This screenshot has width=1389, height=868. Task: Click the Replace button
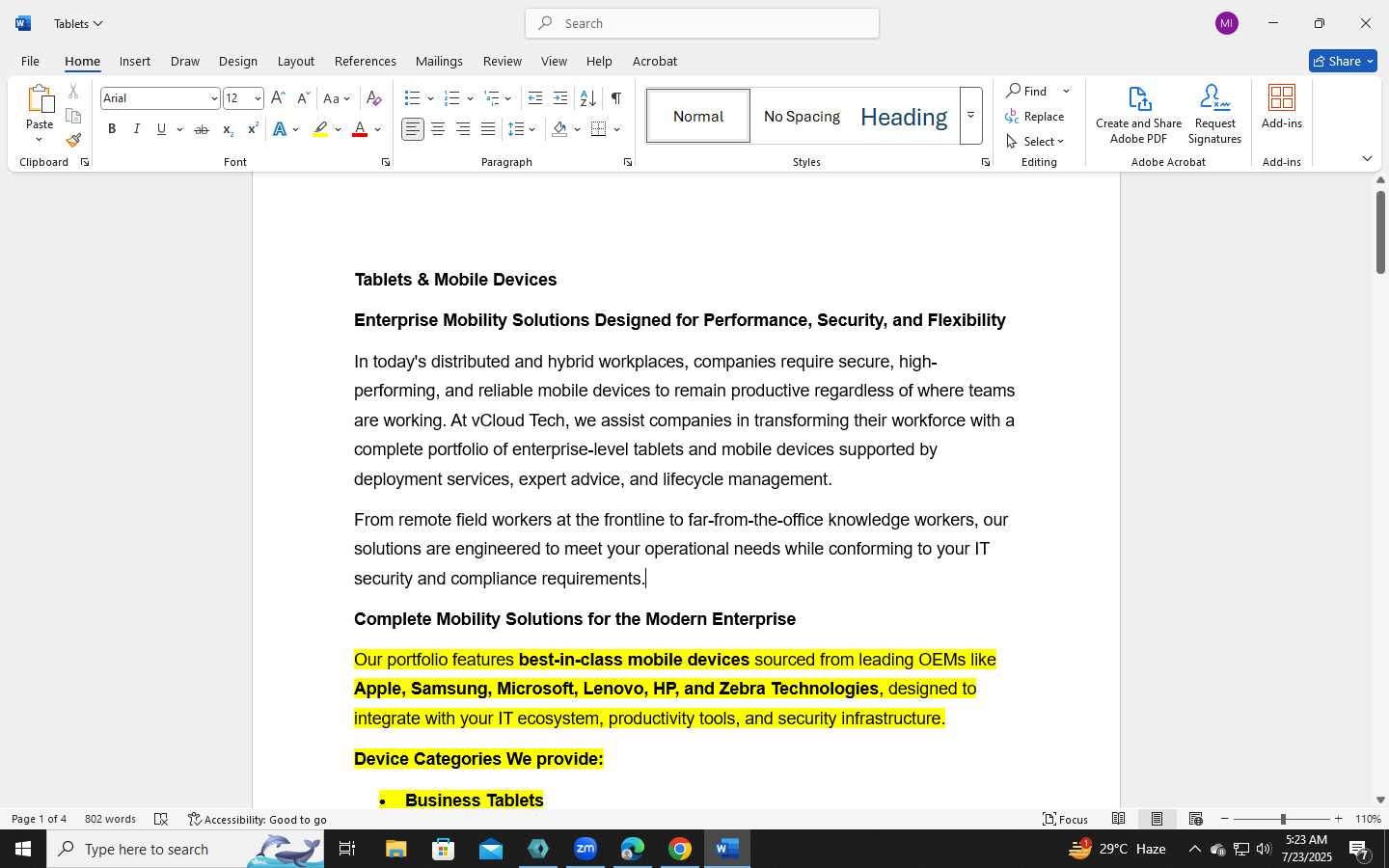coord(1035,116)
